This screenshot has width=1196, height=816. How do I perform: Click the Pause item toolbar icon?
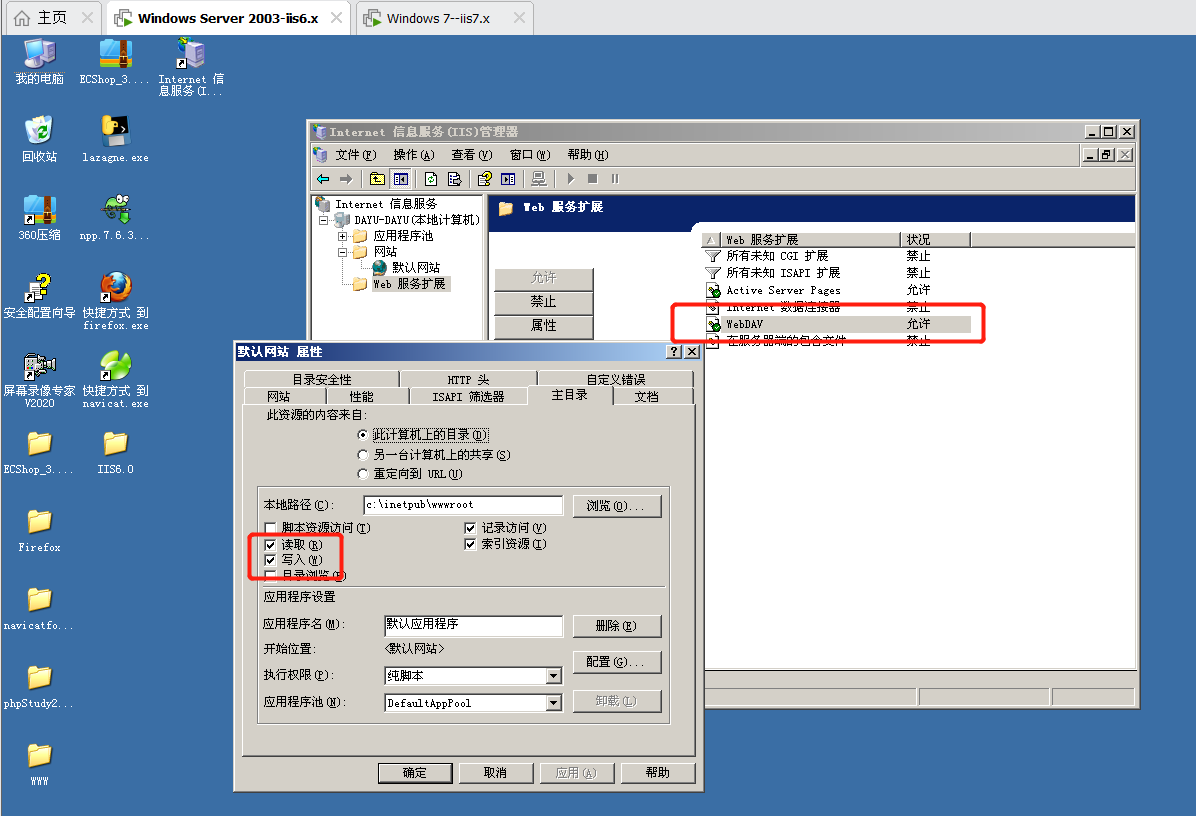615,179
